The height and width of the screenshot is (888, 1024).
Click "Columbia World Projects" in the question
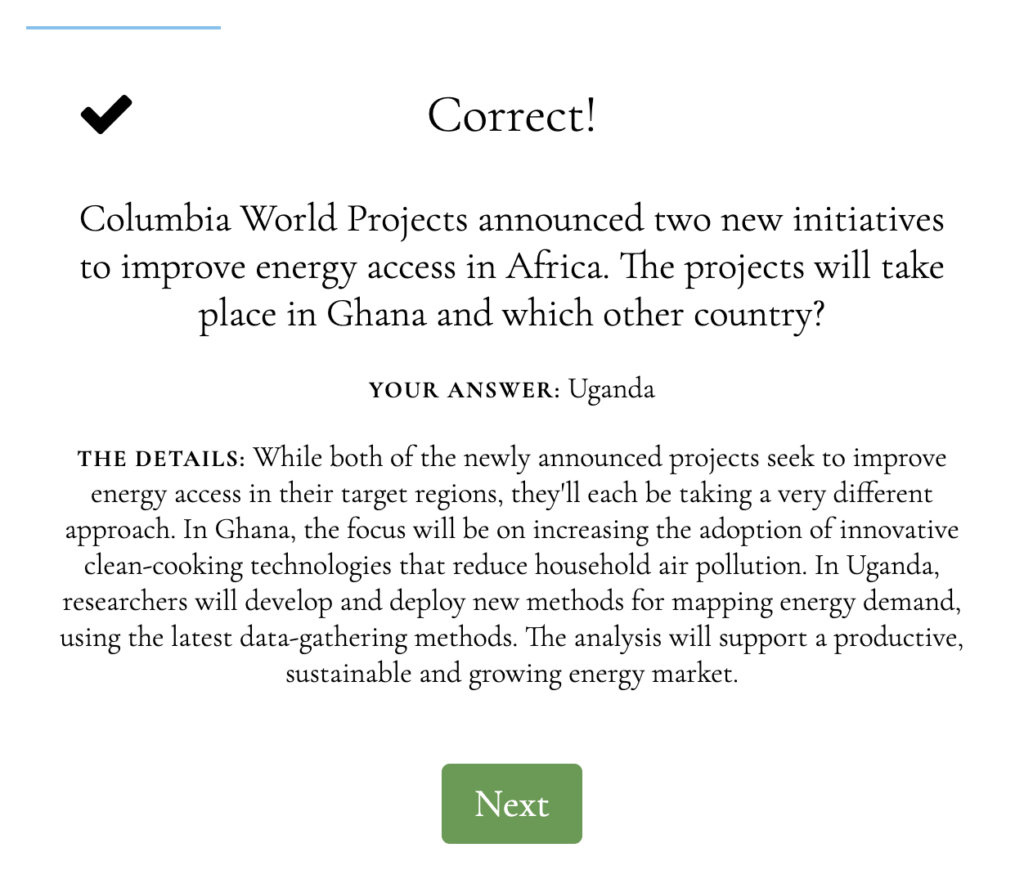tap(273, 219)
